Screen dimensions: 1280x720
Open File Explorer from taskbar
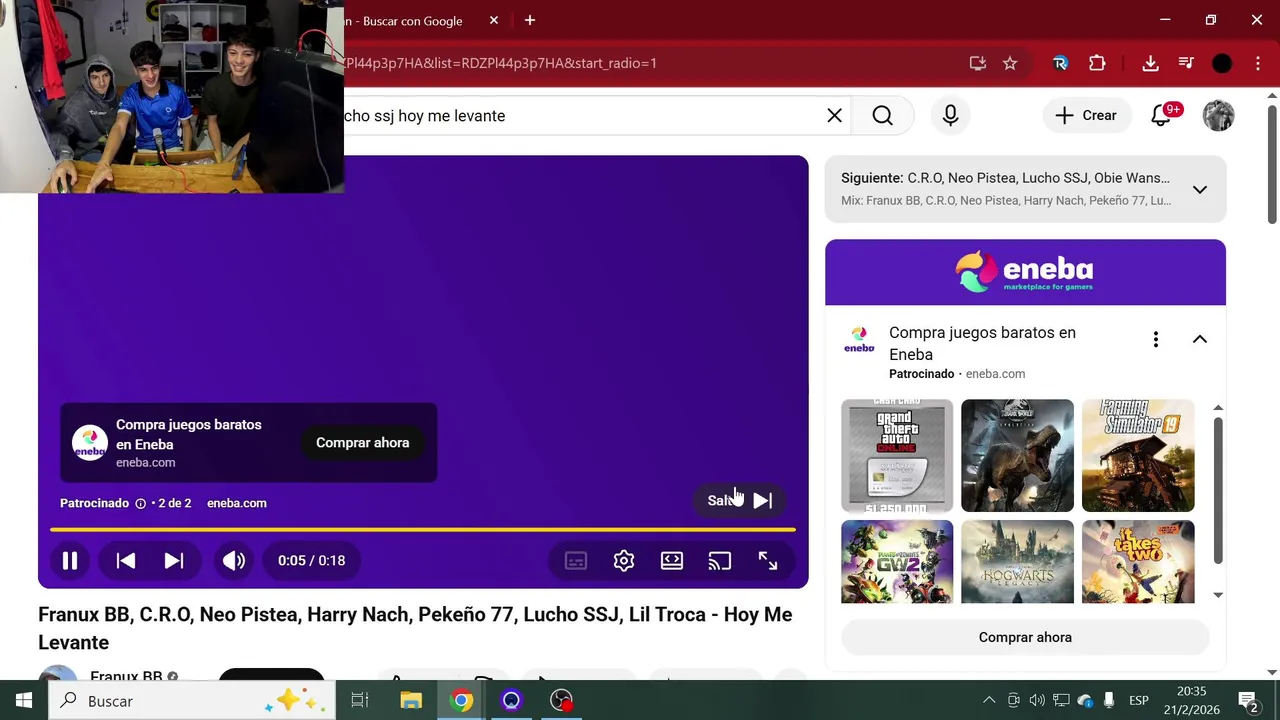coord(411,700)
